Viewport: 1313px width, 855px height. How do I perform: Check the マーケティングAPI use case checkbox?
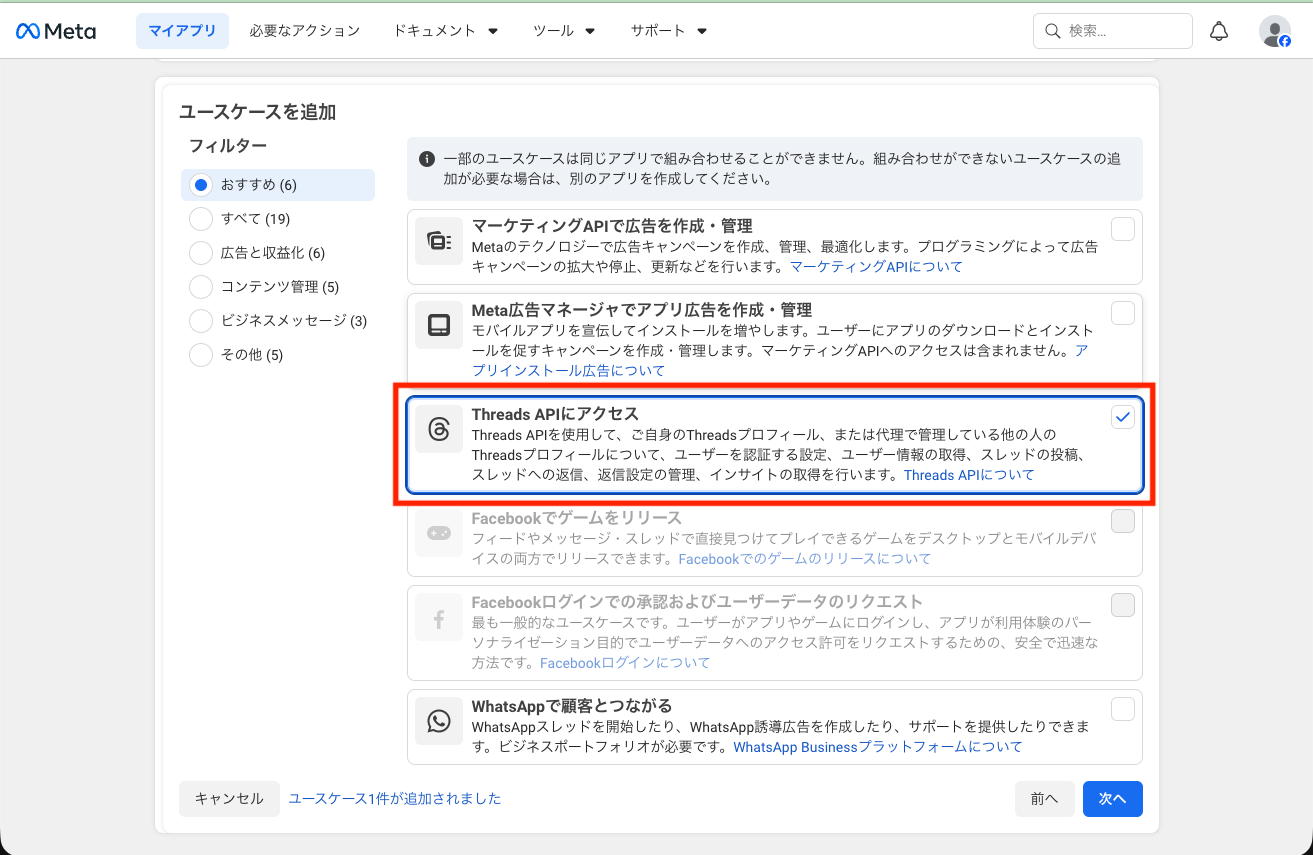pos(1123,229)
